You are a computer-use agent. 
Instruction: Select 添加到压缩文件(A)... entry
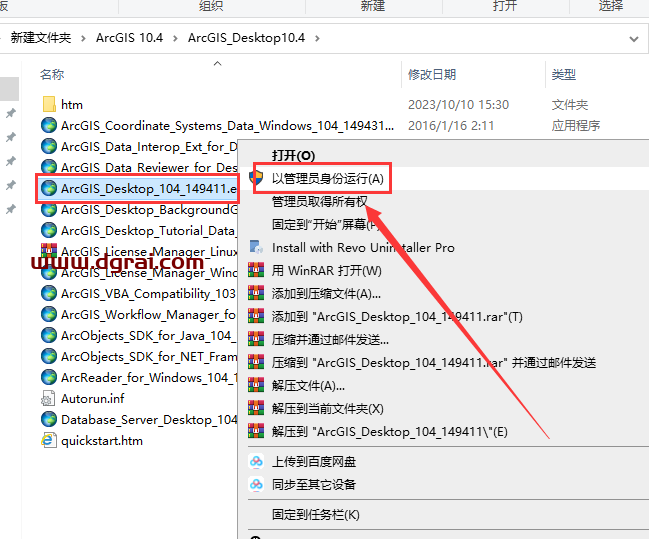pyautogui.click(x=326, y=294)
